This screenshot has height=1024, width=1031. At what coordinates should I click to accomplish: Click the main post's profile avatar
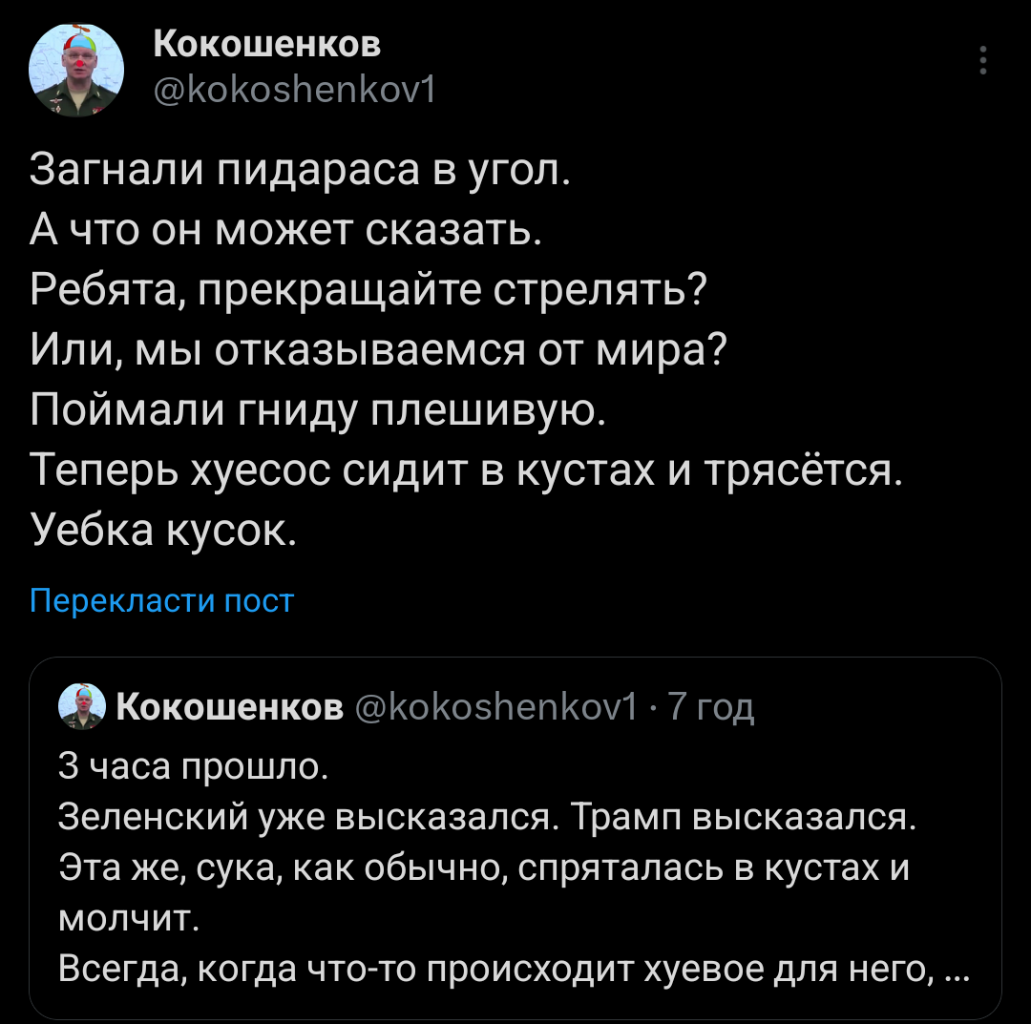pos(76,70)
